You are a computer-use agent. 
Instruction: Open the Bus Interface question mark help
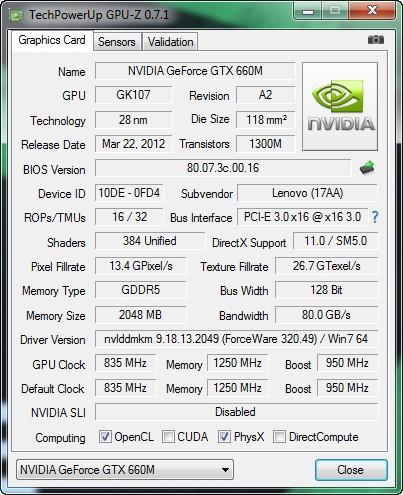coord(375,217)
